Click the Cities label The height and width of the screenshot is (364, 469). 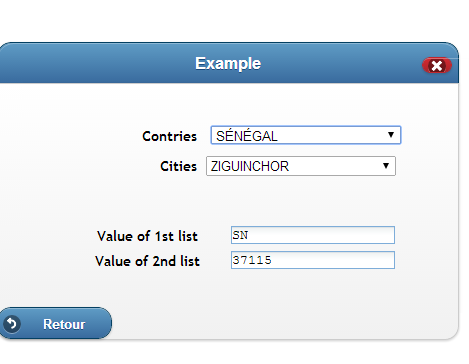pos(178,166)
